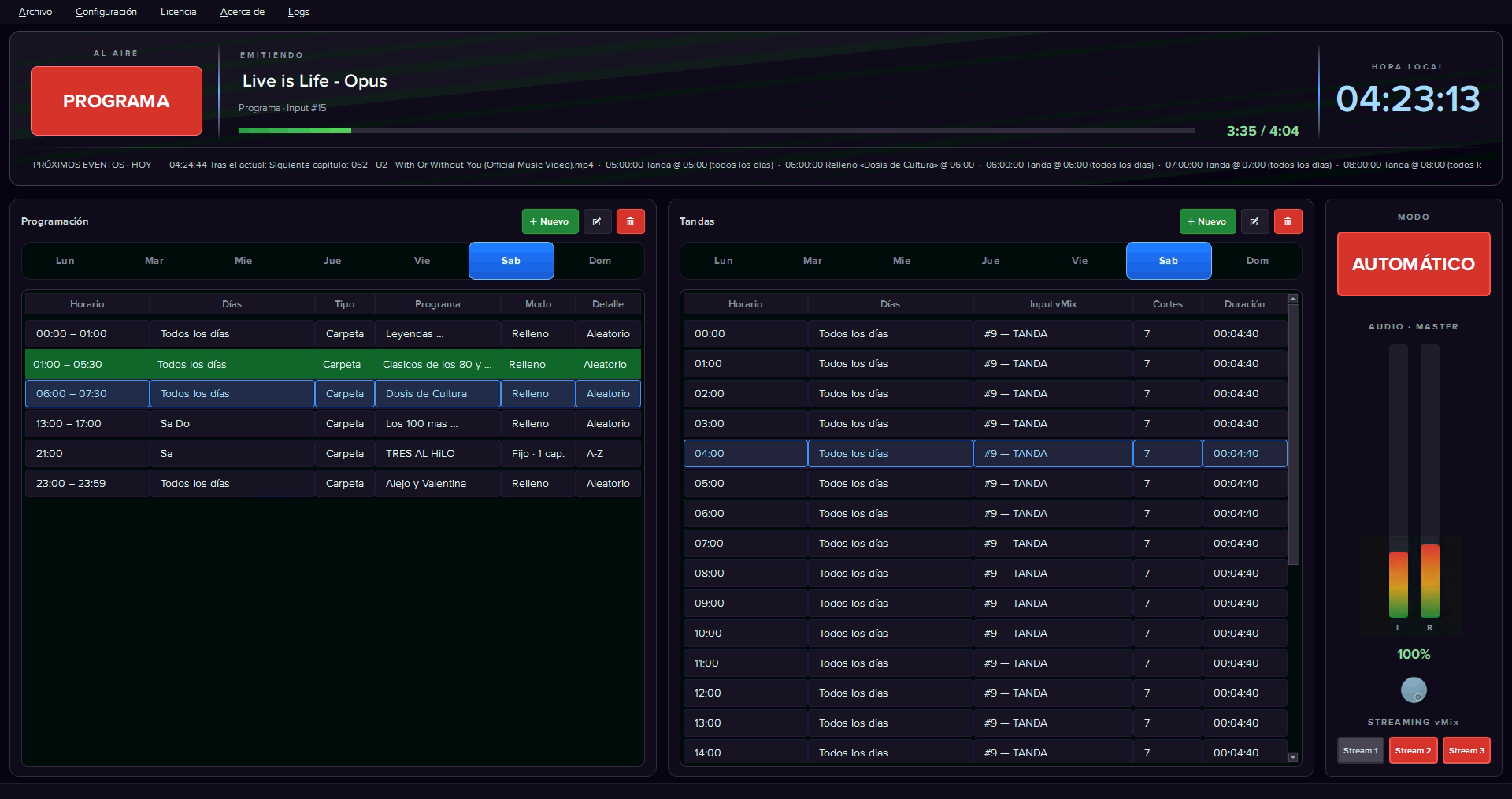1512x799 pixels.
Task: Open the Archivo menu
Action: (35, 12)
